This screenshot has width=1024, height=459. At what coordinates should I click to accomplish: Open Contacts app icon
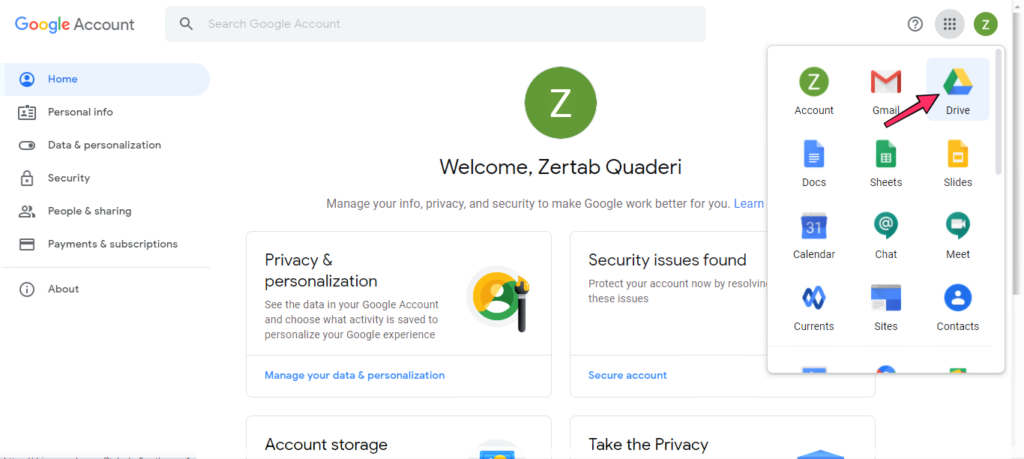coord(957,305)
